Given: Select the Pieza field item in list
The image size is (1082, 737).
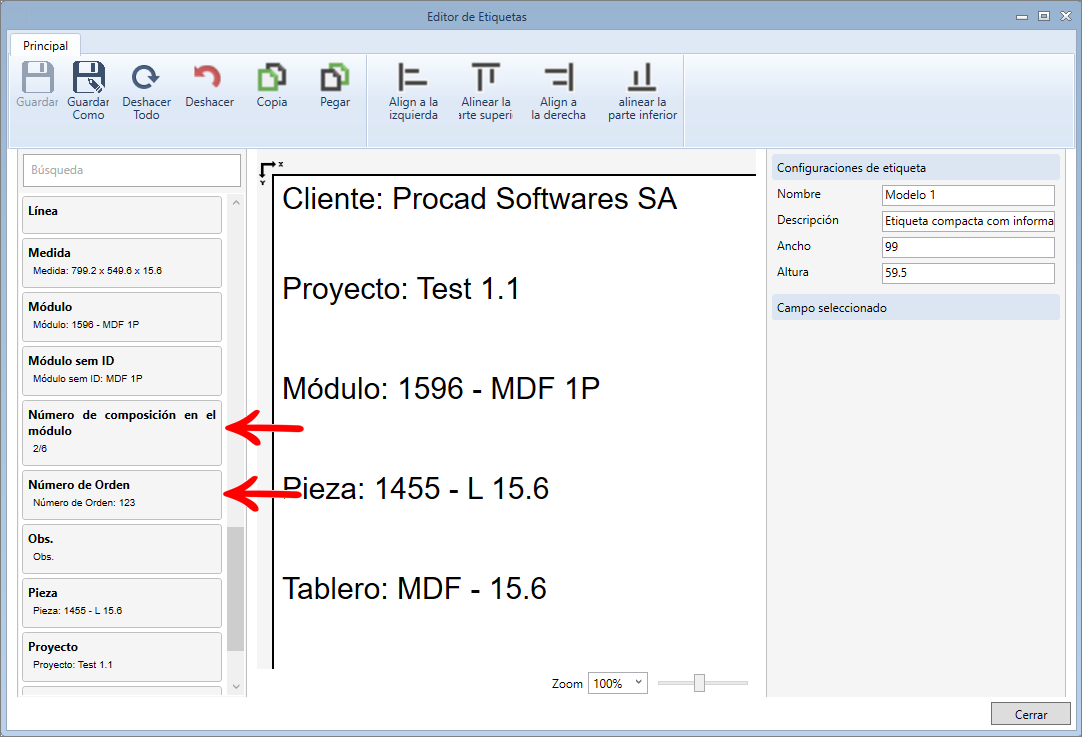Looking at the screenshot, I should tap(122, 602).
